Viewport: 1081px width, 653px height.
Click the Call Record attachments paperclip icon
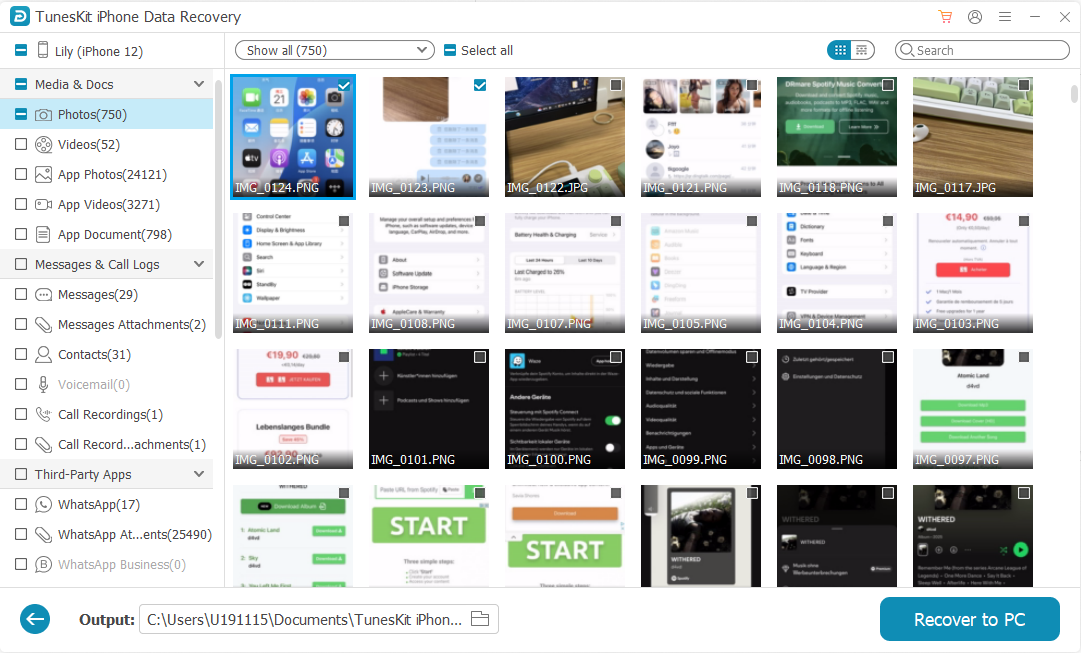pyautogui.click(x=43, y=444)
